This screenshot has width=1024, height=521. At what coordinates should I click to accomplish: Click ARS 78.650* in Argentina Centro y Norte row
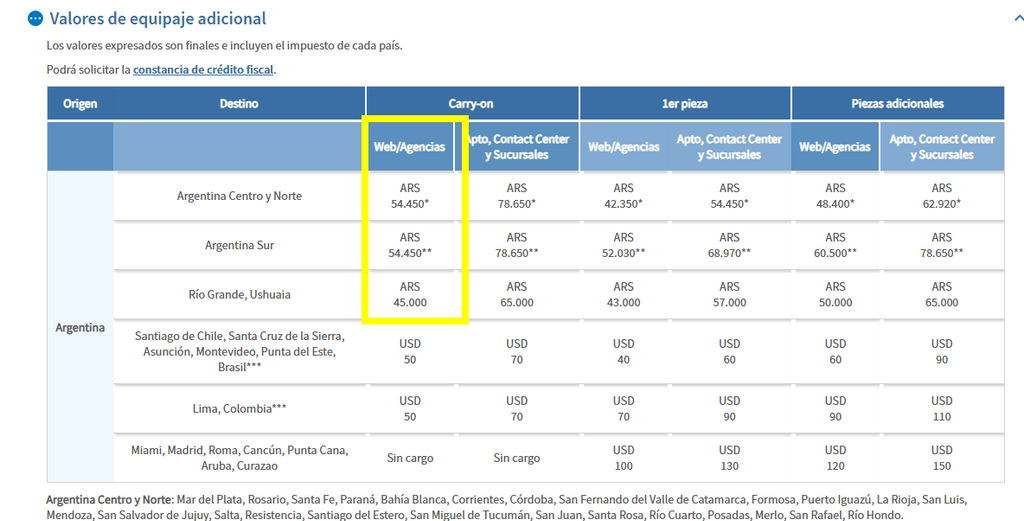517,196
